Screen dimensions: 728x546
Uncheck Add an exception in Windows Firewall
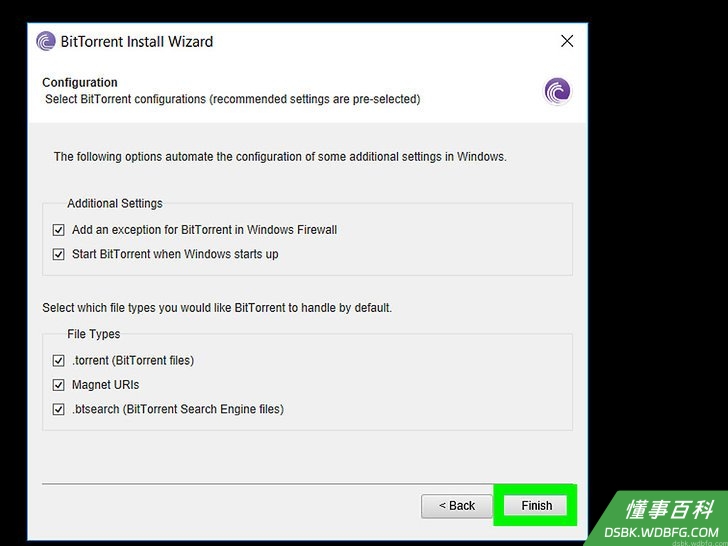[x=58, y=230]
